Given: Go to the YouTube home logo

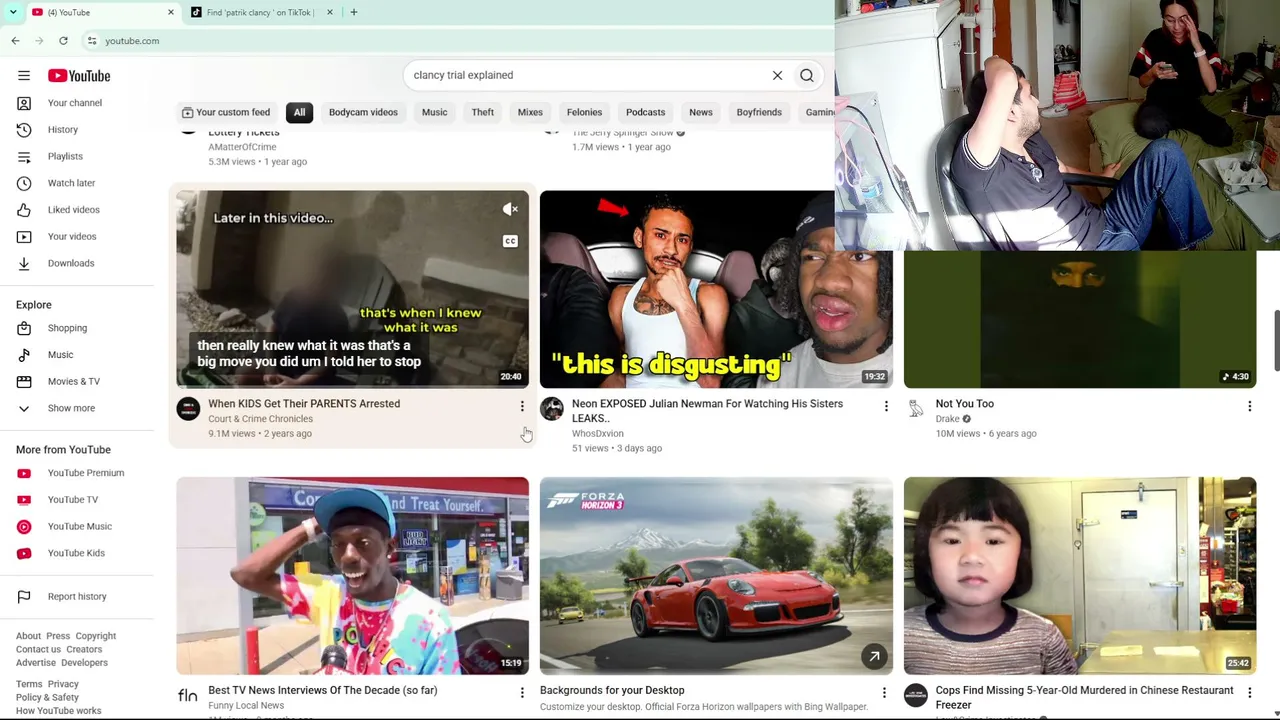Looking at the screenshot, I should point(79,76).
